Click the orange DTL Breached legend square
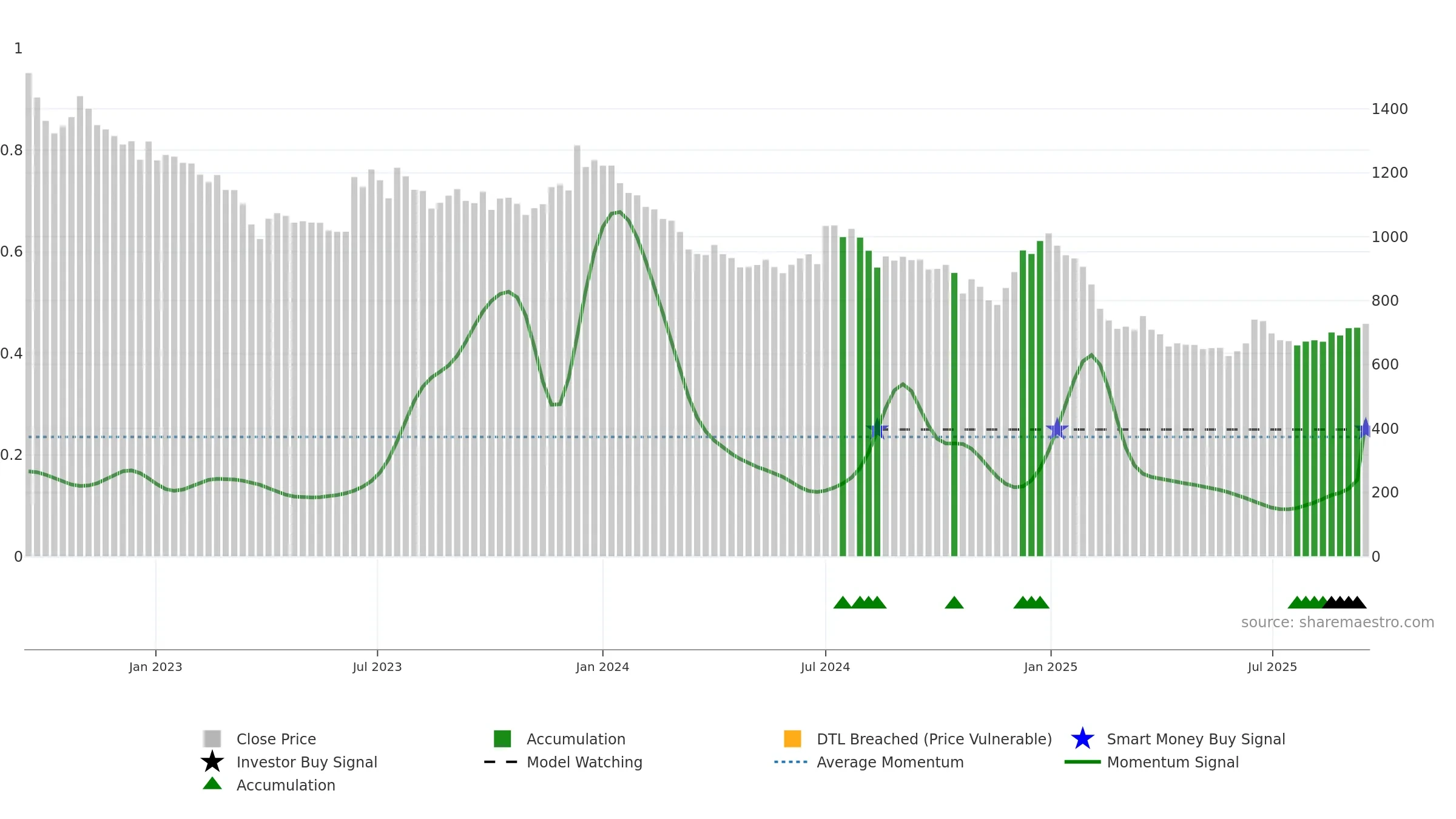 (x=792, y=739)
